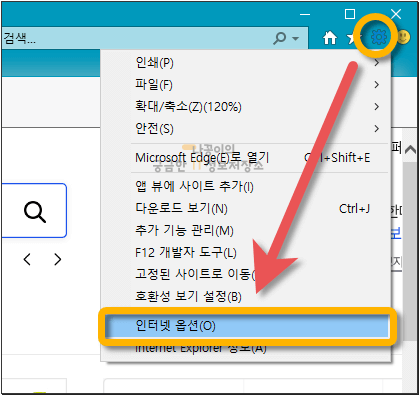The image size is (419, 395).
Task: Select Internet Explorer 정보(A)
Action: [246, 349]
